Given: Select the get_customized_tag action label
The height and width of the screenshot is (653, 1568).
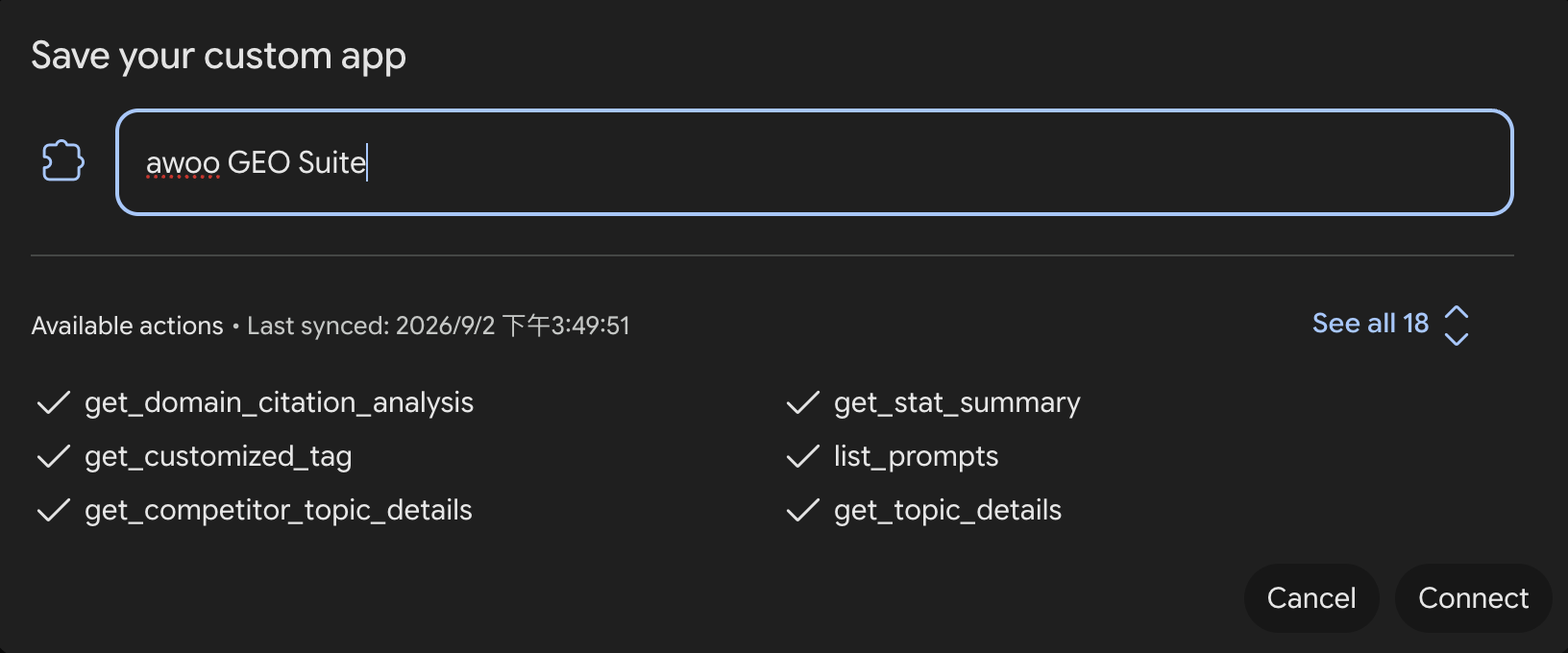Looking at the screenshot, I should (218, 457).
